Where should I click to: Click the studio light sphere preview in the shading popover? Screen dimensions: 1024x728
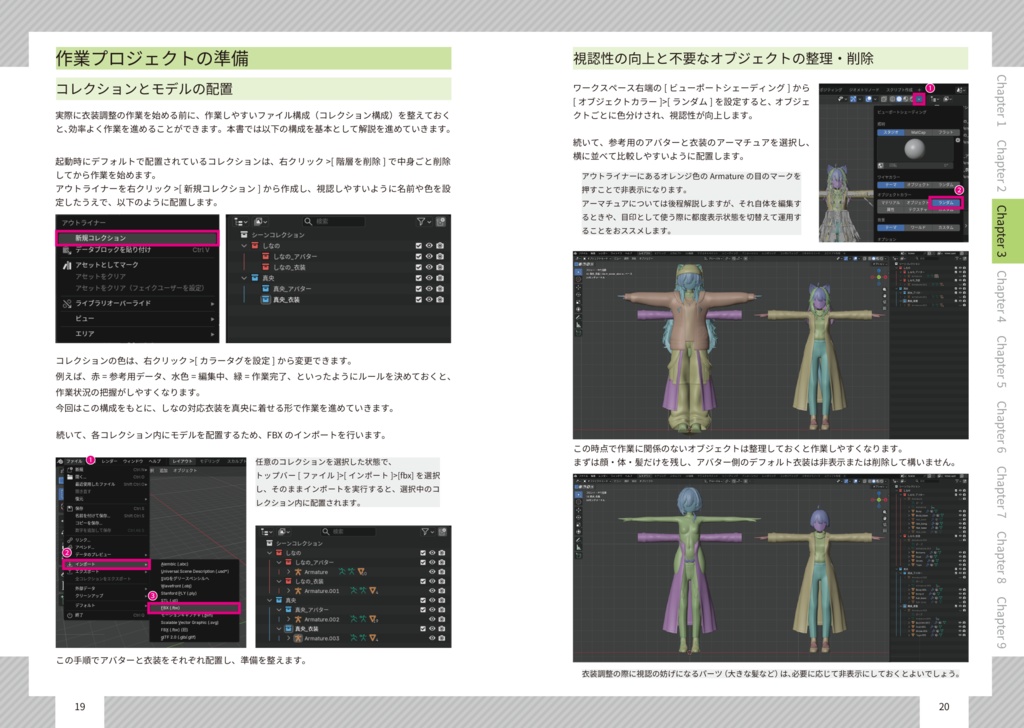pos(915,148)
